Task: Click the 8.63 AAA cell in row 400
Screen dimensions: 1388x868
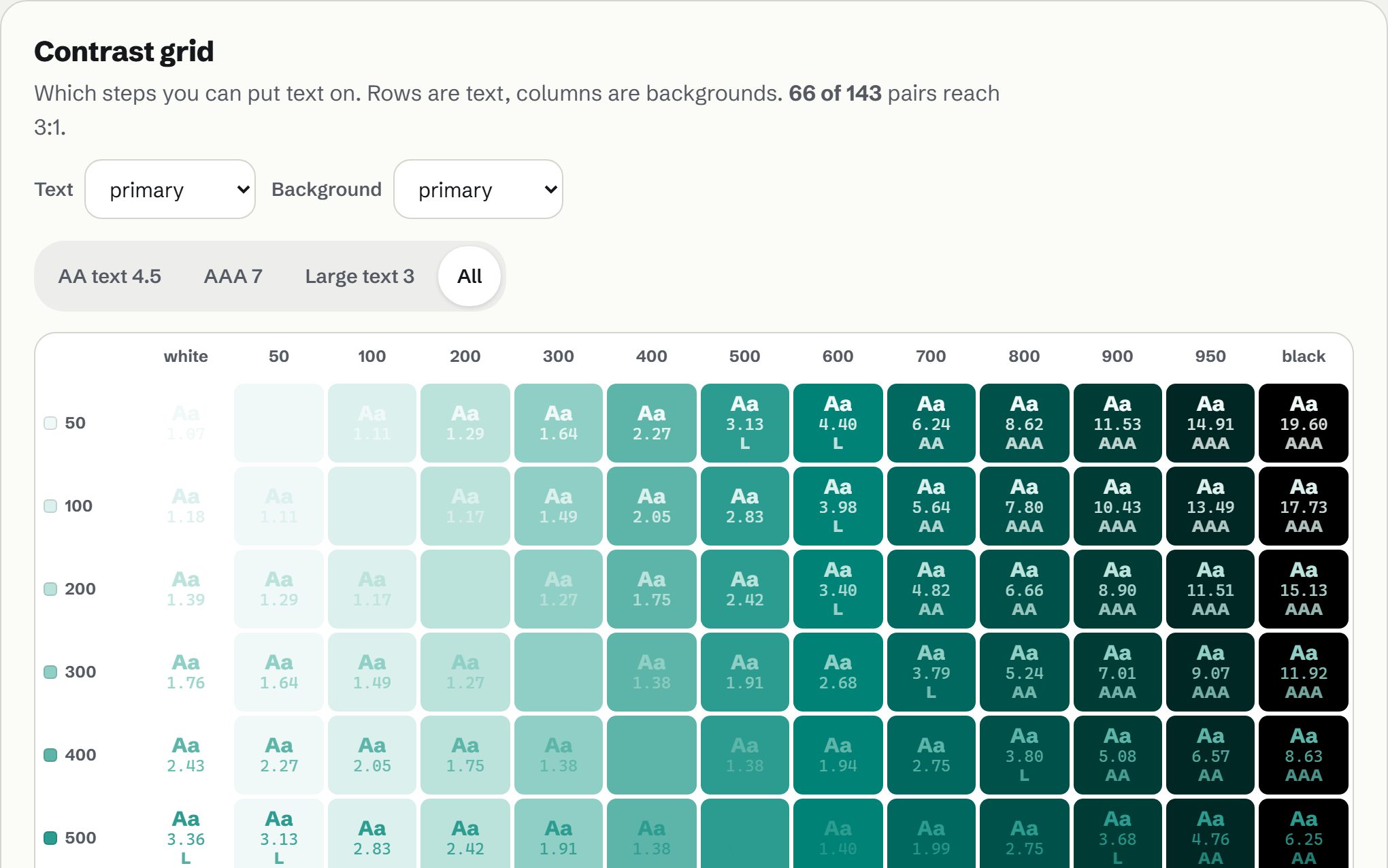Action: click(1304, 755)
